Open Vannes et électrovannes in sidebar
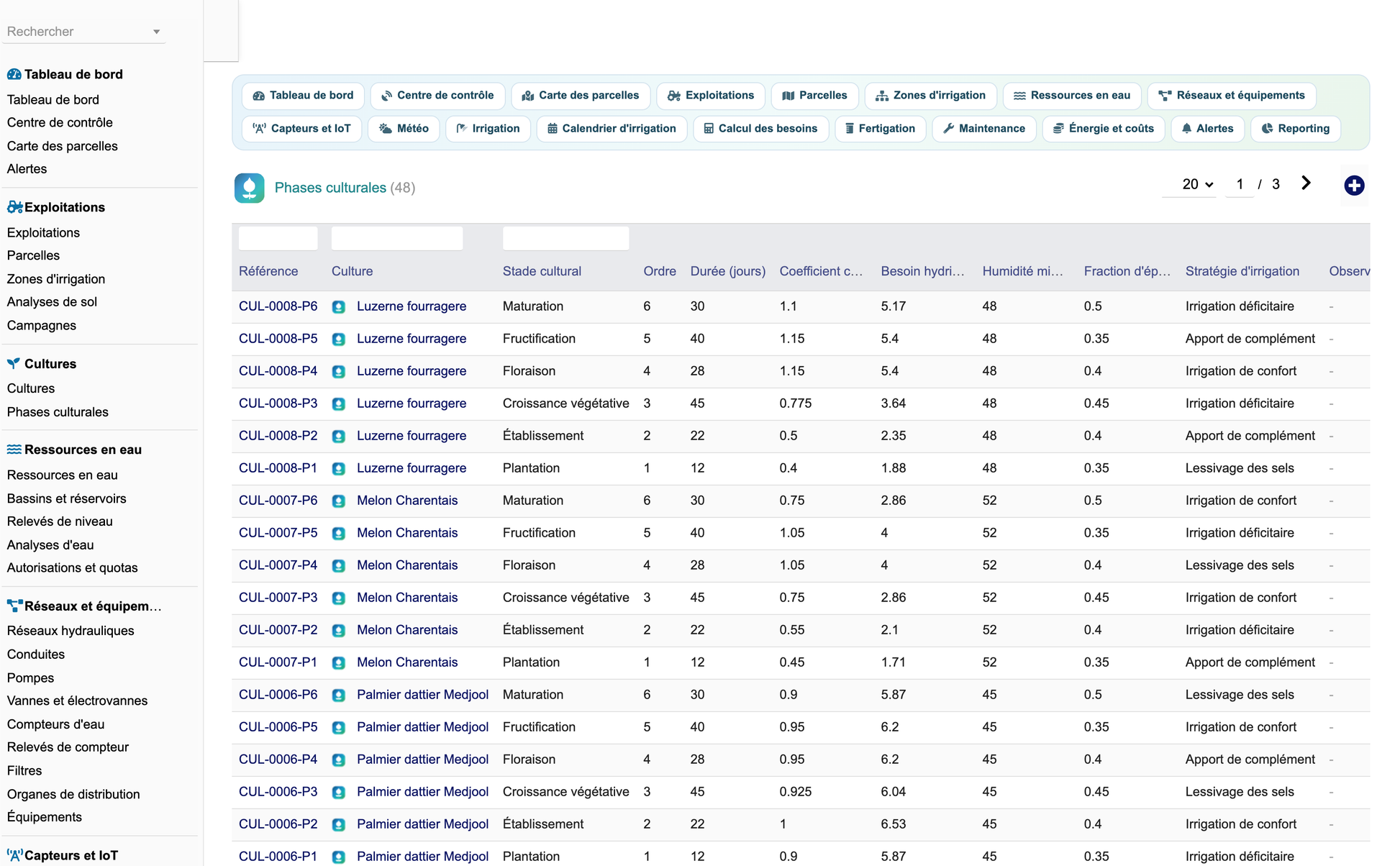The image size is (1400, 866). point(77,701)
